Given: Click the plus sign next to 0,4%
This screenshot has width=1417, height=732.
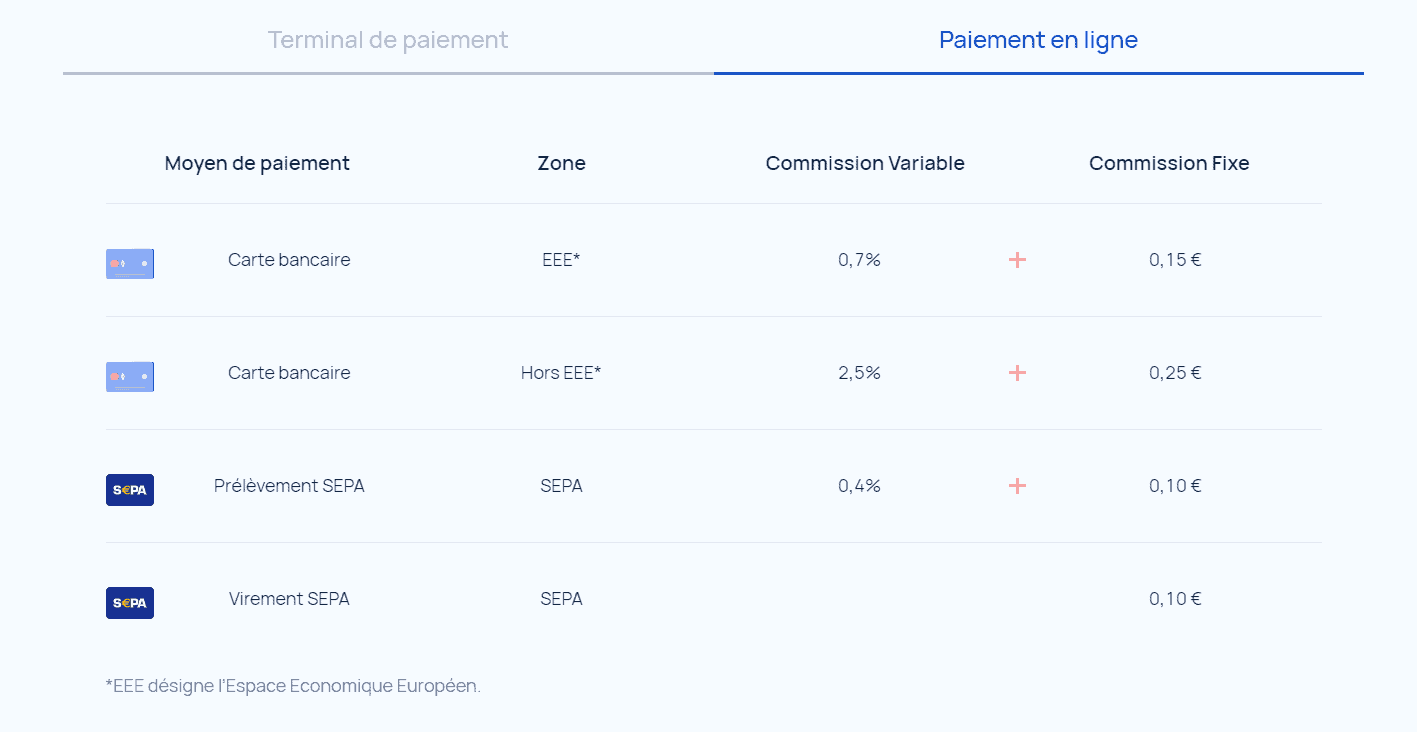Looking at the screenshot, I should (x=1017, y=486).
